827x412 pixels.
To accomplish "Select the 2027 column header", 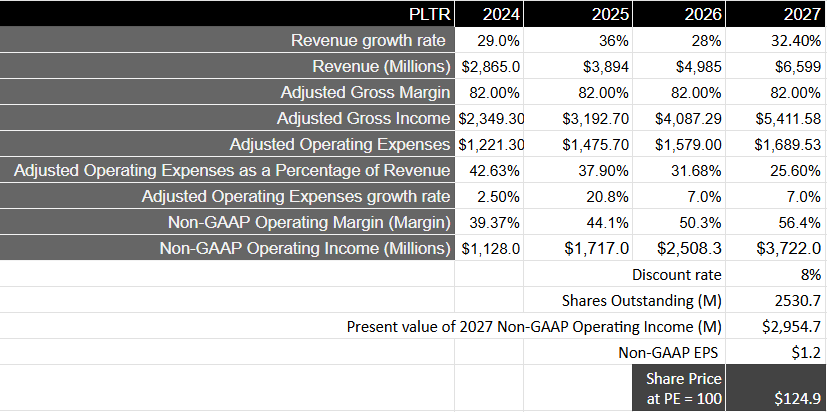I will pos(776,14).
